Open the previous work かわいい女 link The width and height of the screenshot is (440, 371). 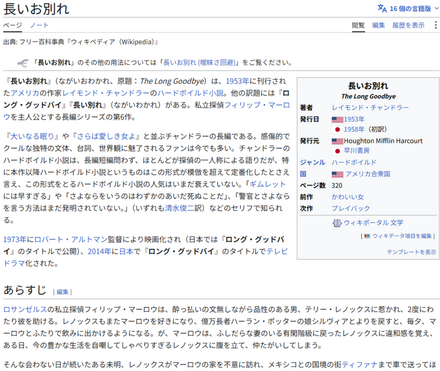[x=347, y=197]
